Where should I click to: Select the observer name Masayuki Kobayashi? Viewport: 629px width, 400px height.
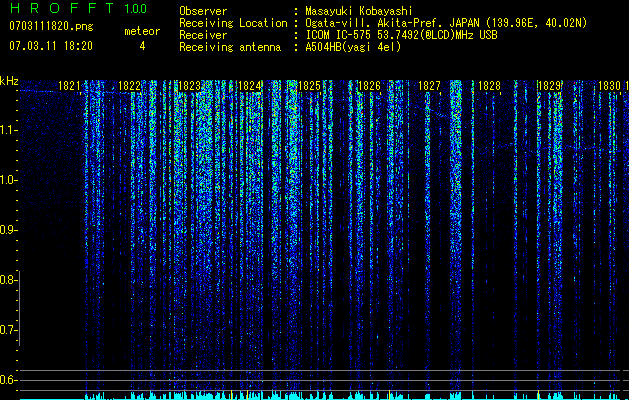pos(359,11)
